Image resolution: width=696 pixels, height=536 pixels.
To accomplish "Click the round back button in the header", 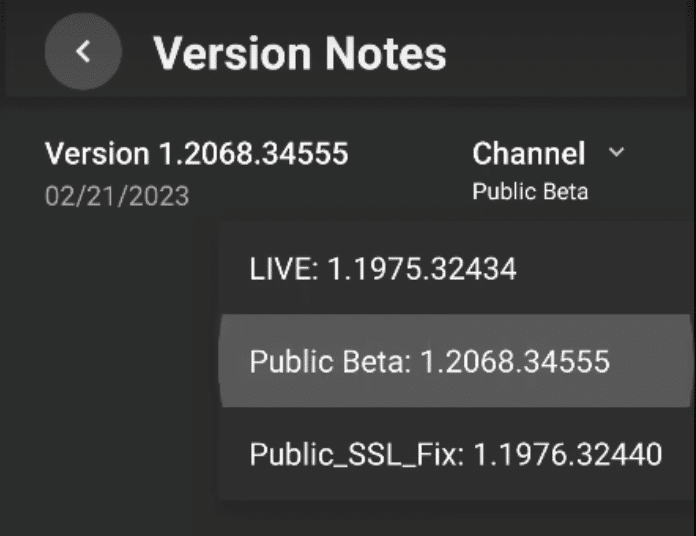I will 83,51.
